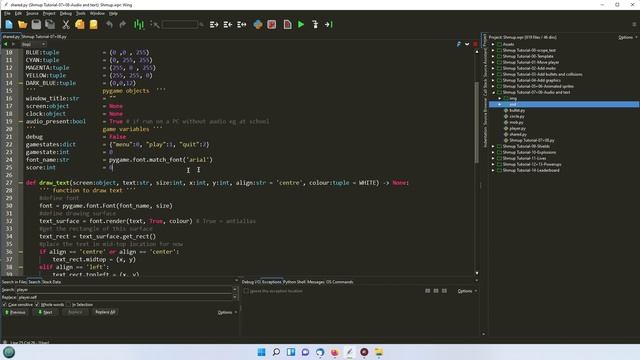This screenshot has height=360, width=640.
Task: Click the Previous search button
Action: 15,312
